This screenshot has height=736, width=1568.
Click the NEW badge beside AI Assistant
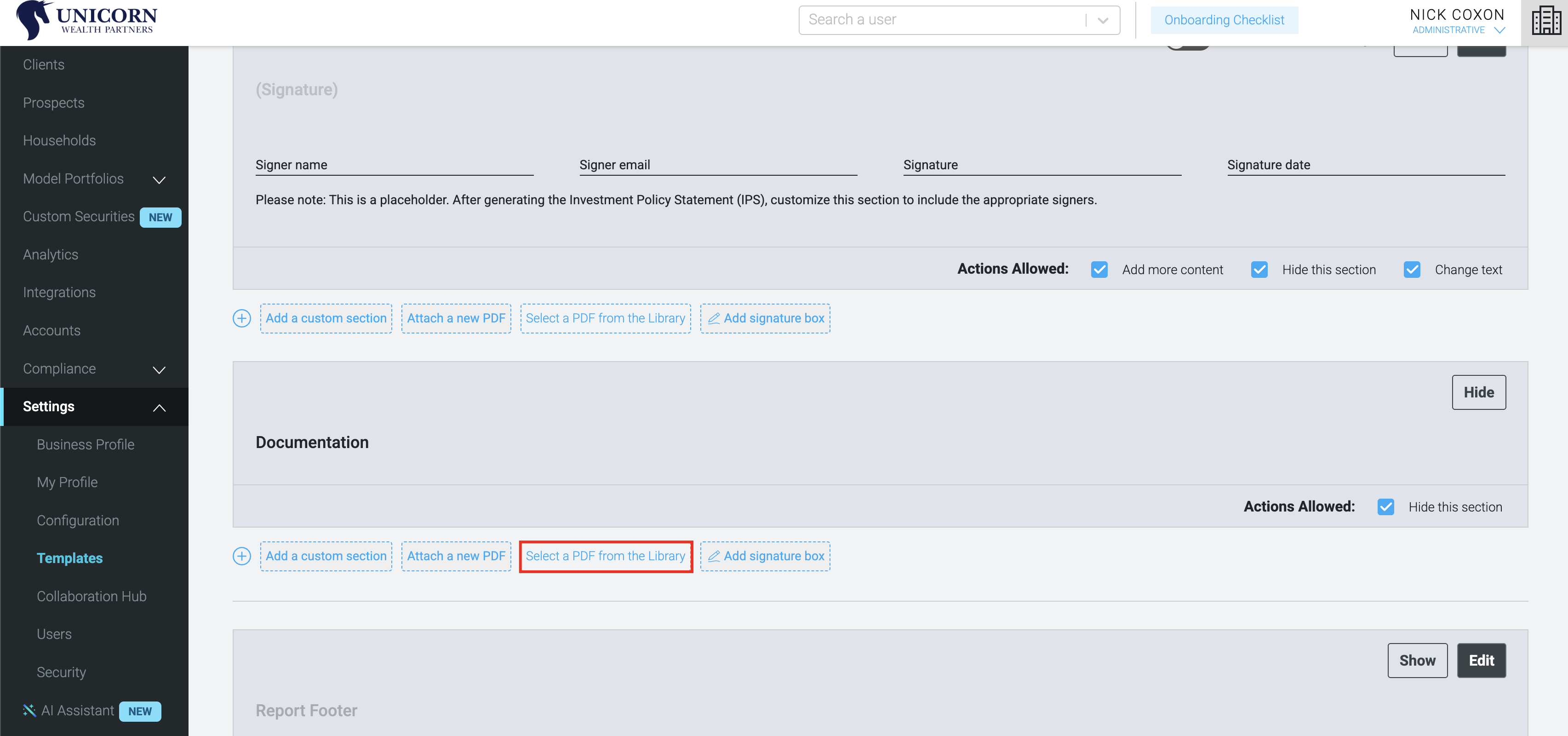[x=140, y=711]
